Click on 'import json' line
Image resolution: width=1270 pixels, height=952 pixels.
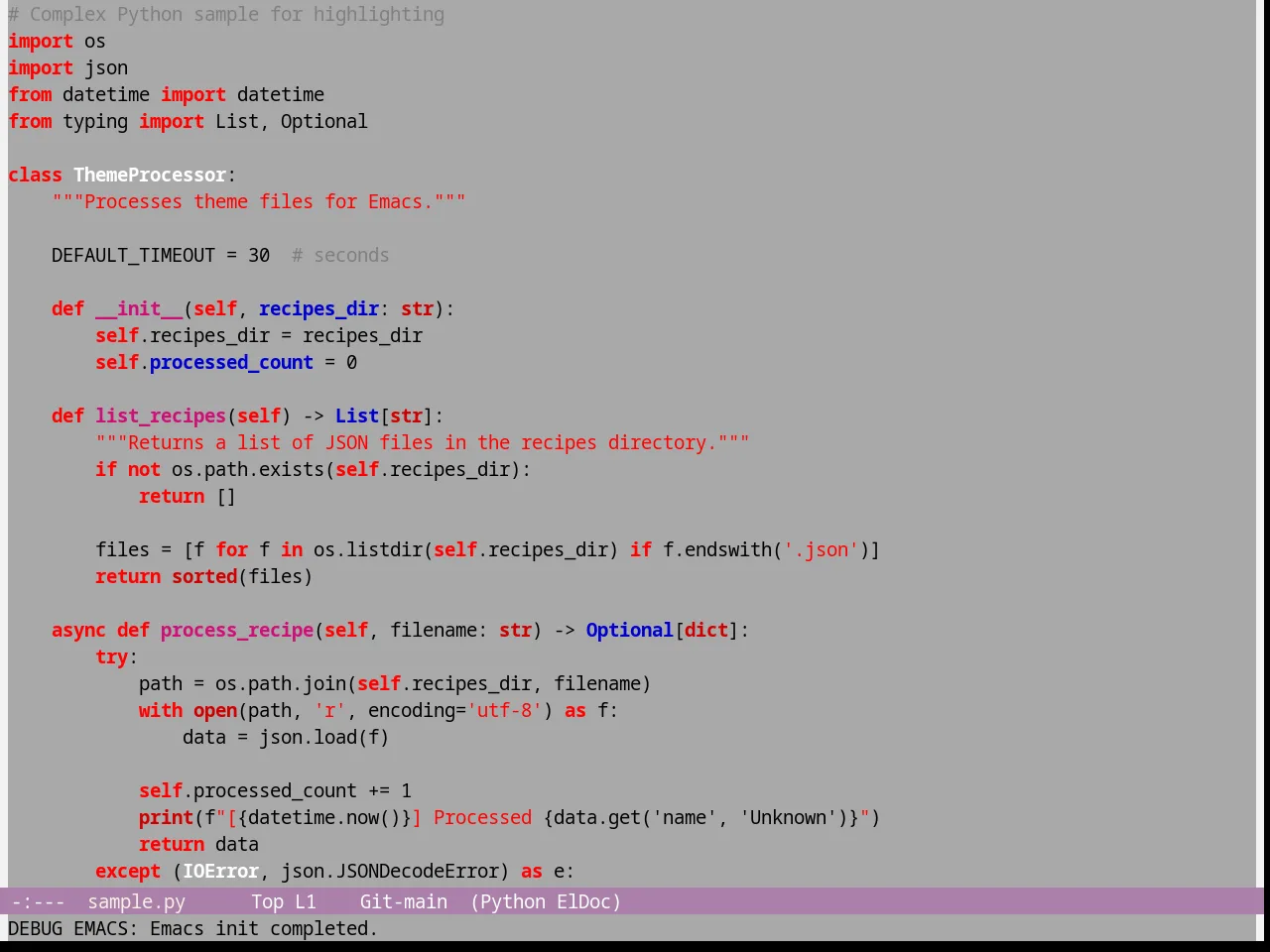[67, 67]
